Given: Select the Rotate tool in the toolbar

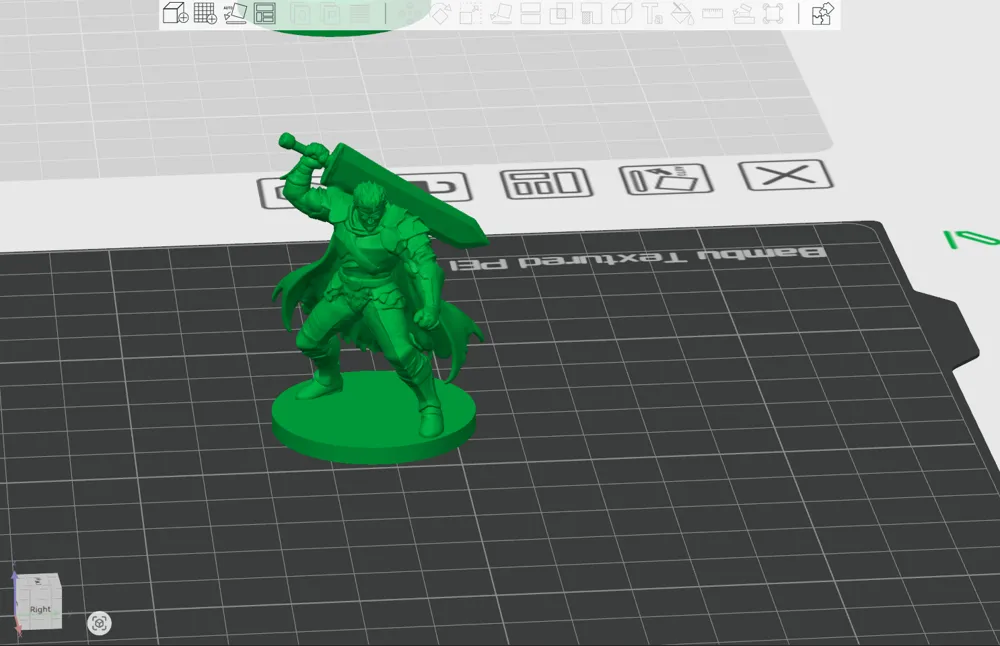Looking at the screenshot, I should tap(440, 13).
